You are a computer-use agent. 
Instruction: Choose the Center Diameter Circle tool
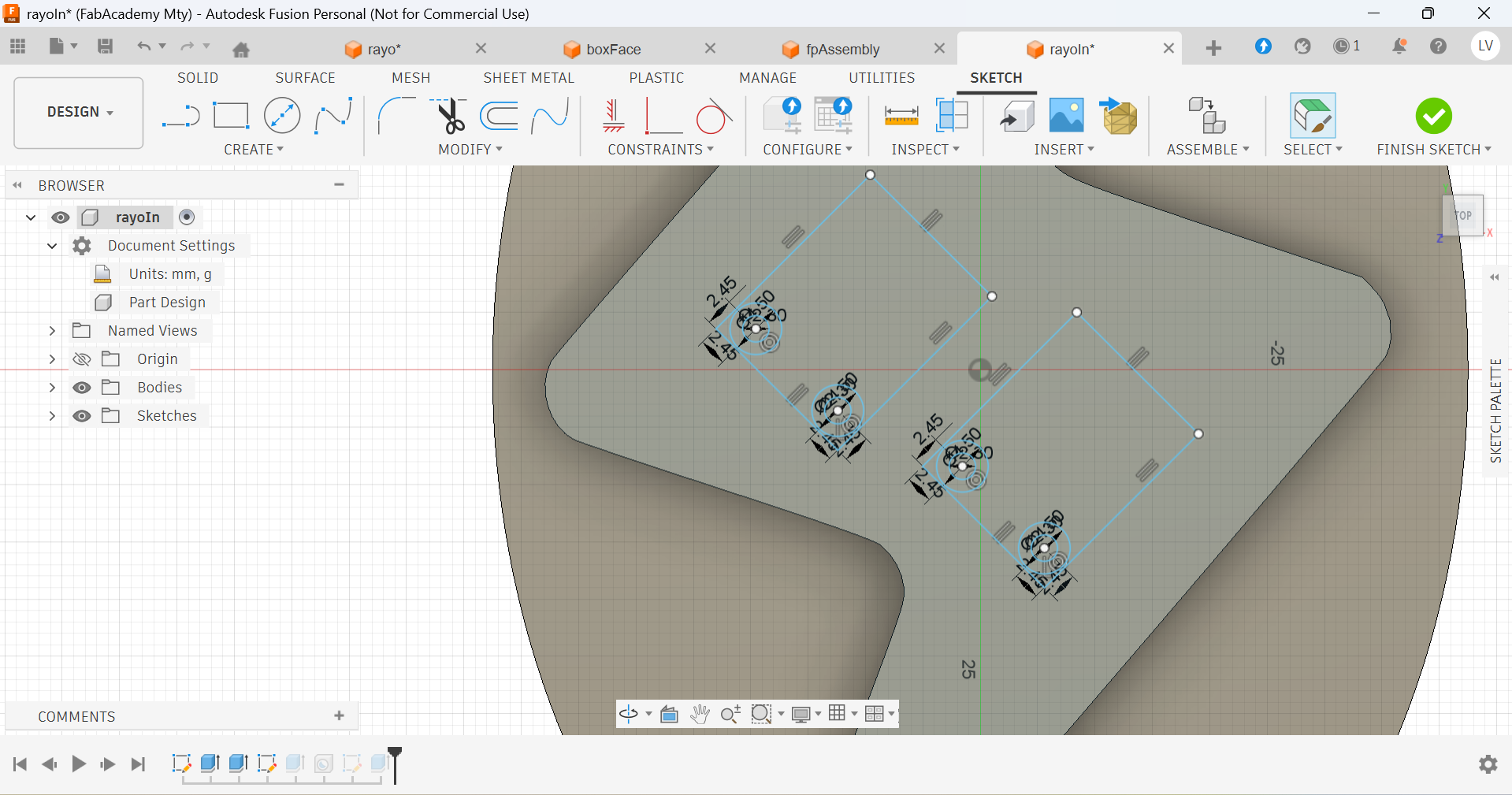282,116
